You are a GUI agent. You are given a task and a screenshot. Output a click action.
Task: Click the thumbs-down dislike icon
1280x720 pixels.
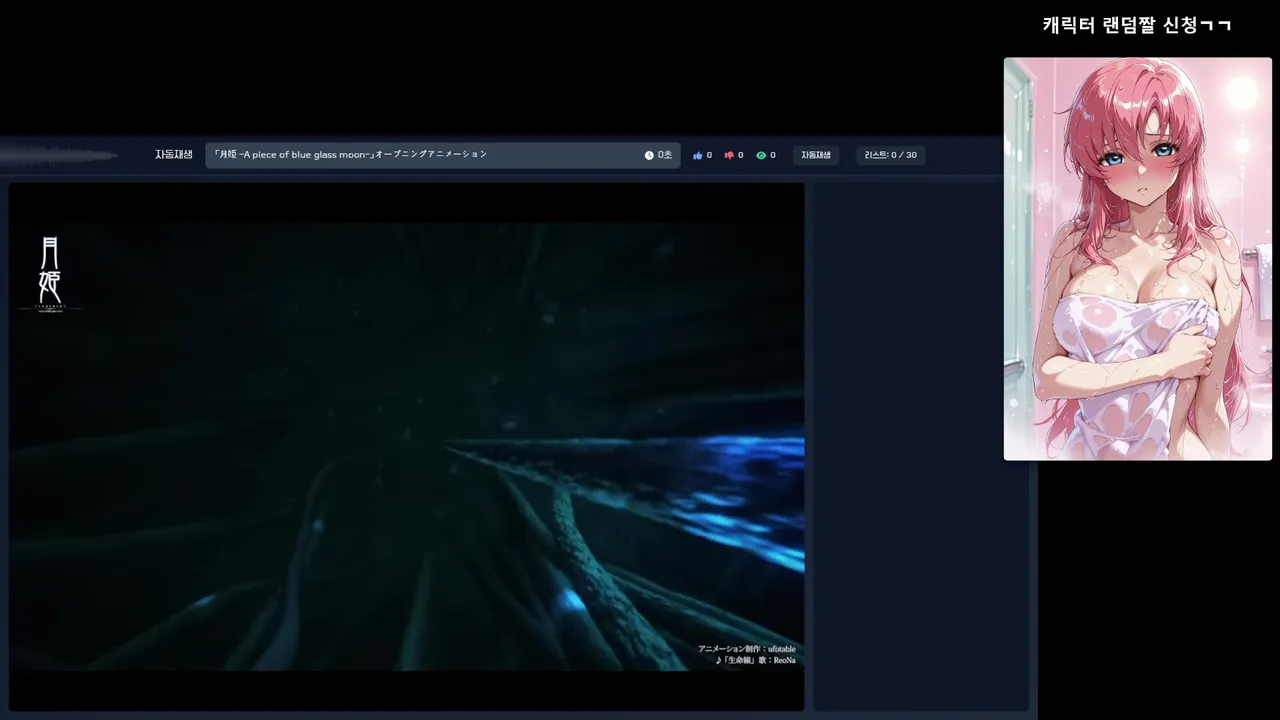coord(729,155)
